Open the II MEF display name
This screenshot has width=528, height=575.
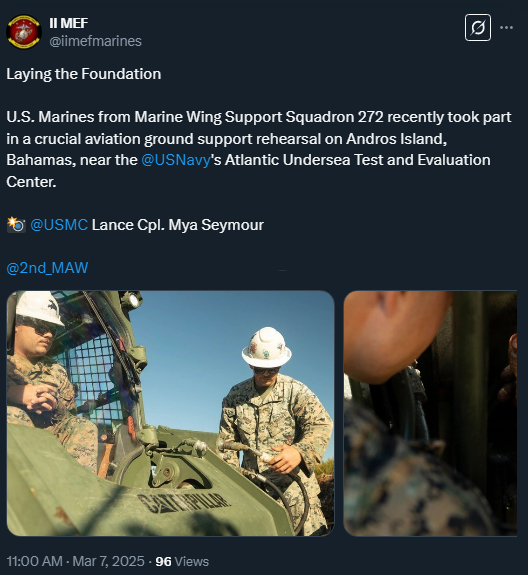coord(69,23)
